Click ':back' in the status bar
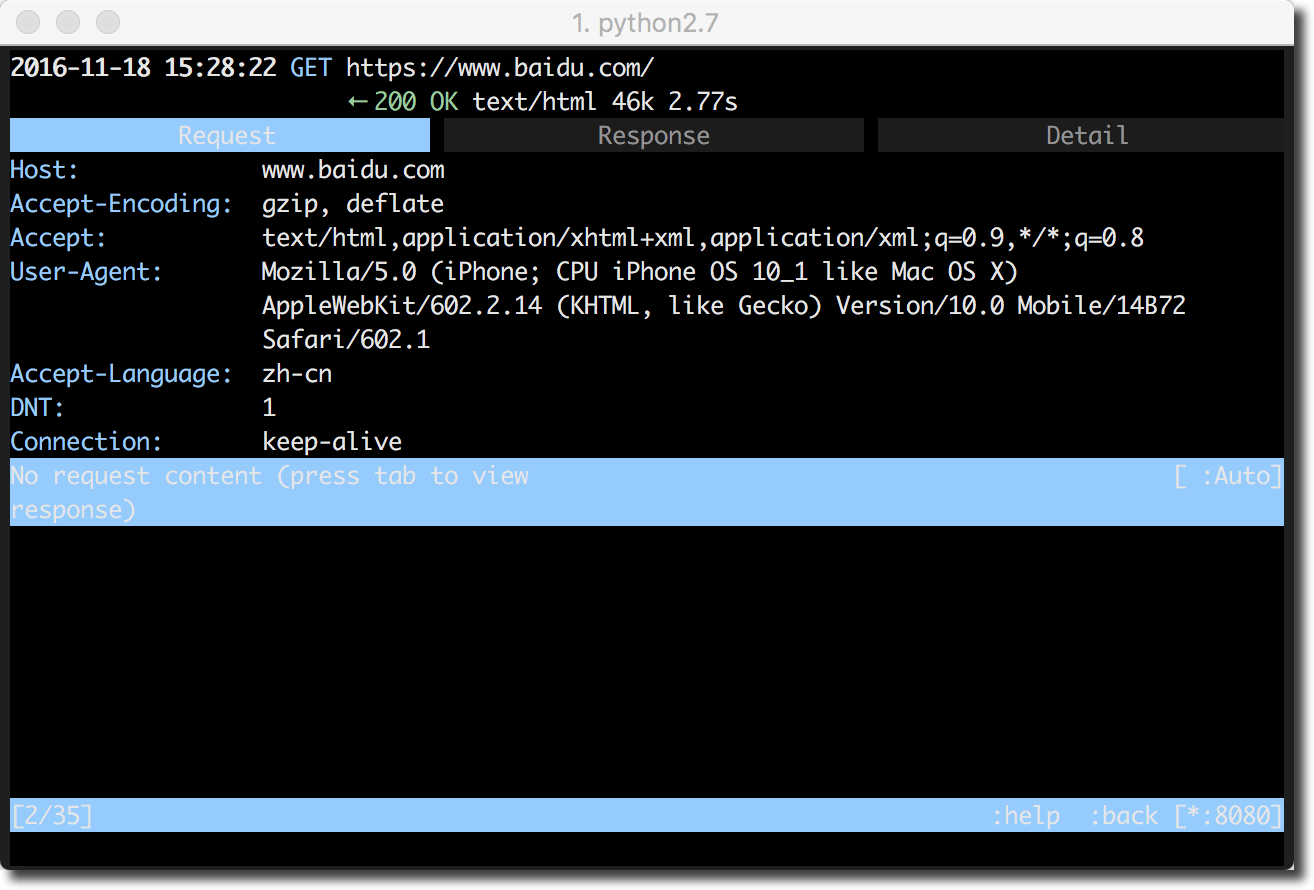Screen dimensions: 1314x890 (x=1123, y=816)
